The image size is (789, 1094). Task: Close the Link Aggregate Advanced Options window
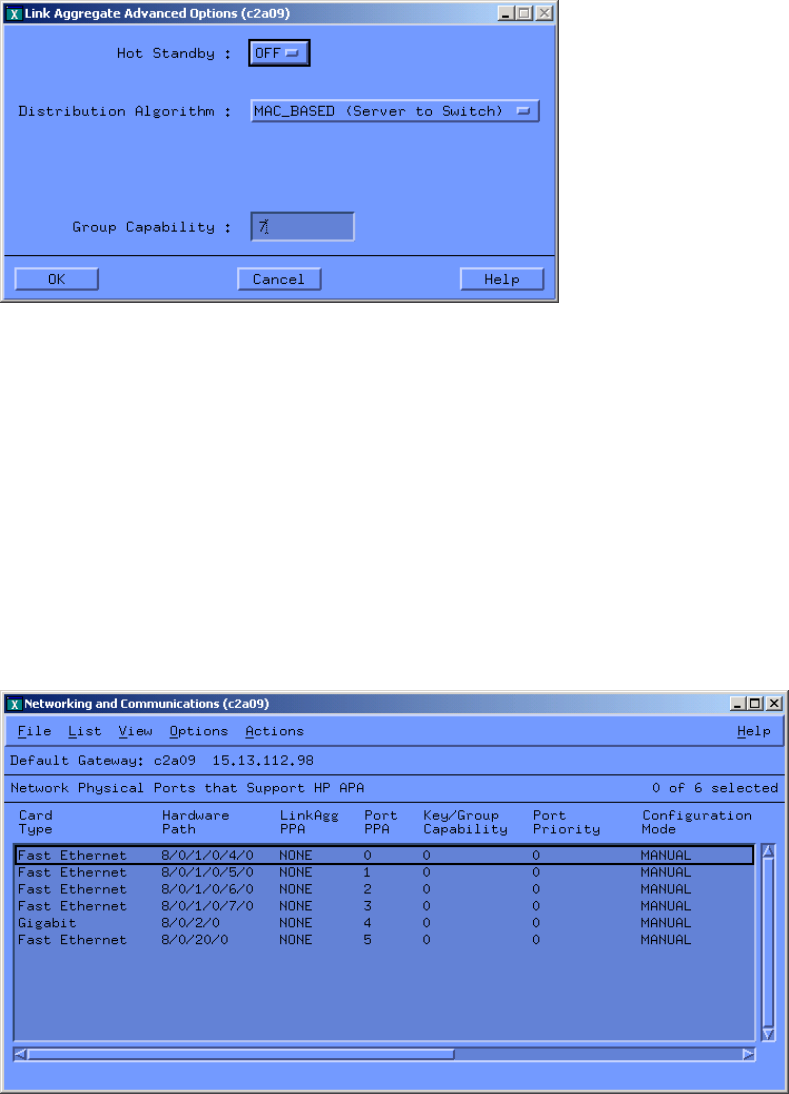[544, 13]
